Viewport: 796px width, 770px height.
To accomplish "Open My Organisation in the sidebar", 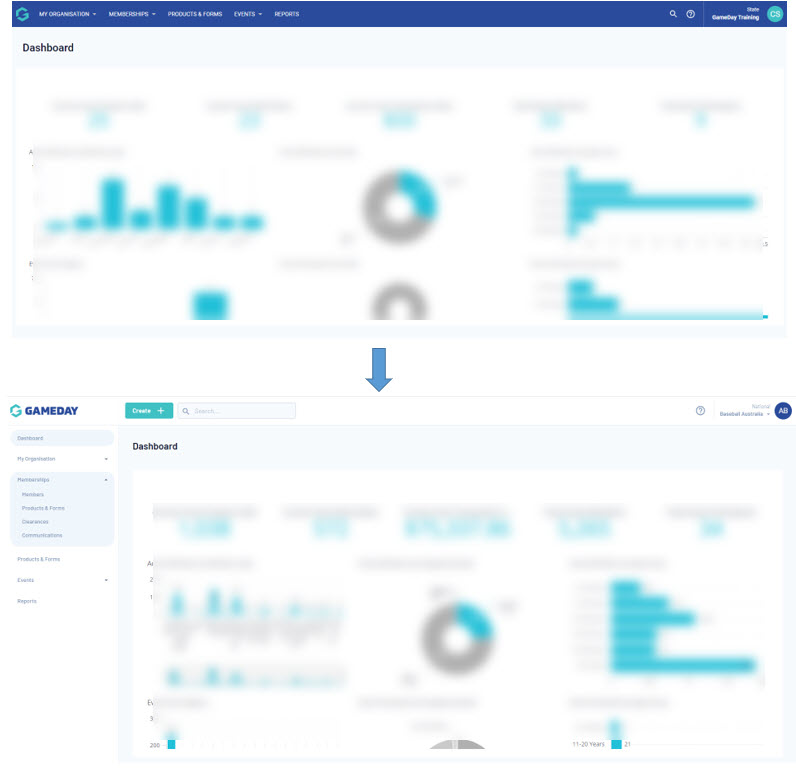I will [x=36, y=459].
